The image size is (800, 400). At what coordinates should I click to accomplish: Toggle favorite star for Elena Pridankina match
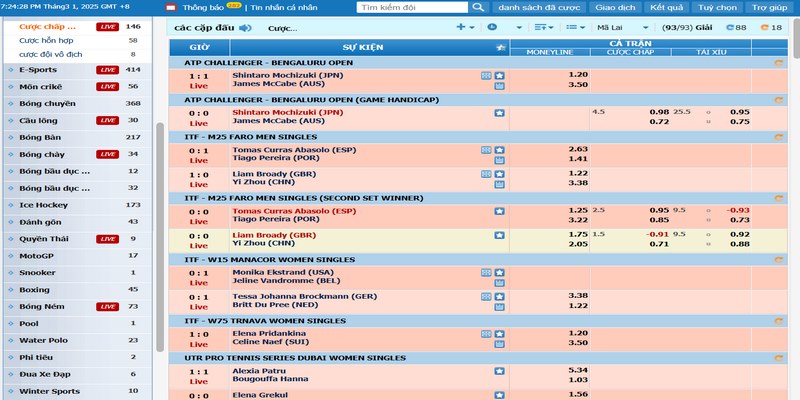pyautogui.click(x=500, y=332)
